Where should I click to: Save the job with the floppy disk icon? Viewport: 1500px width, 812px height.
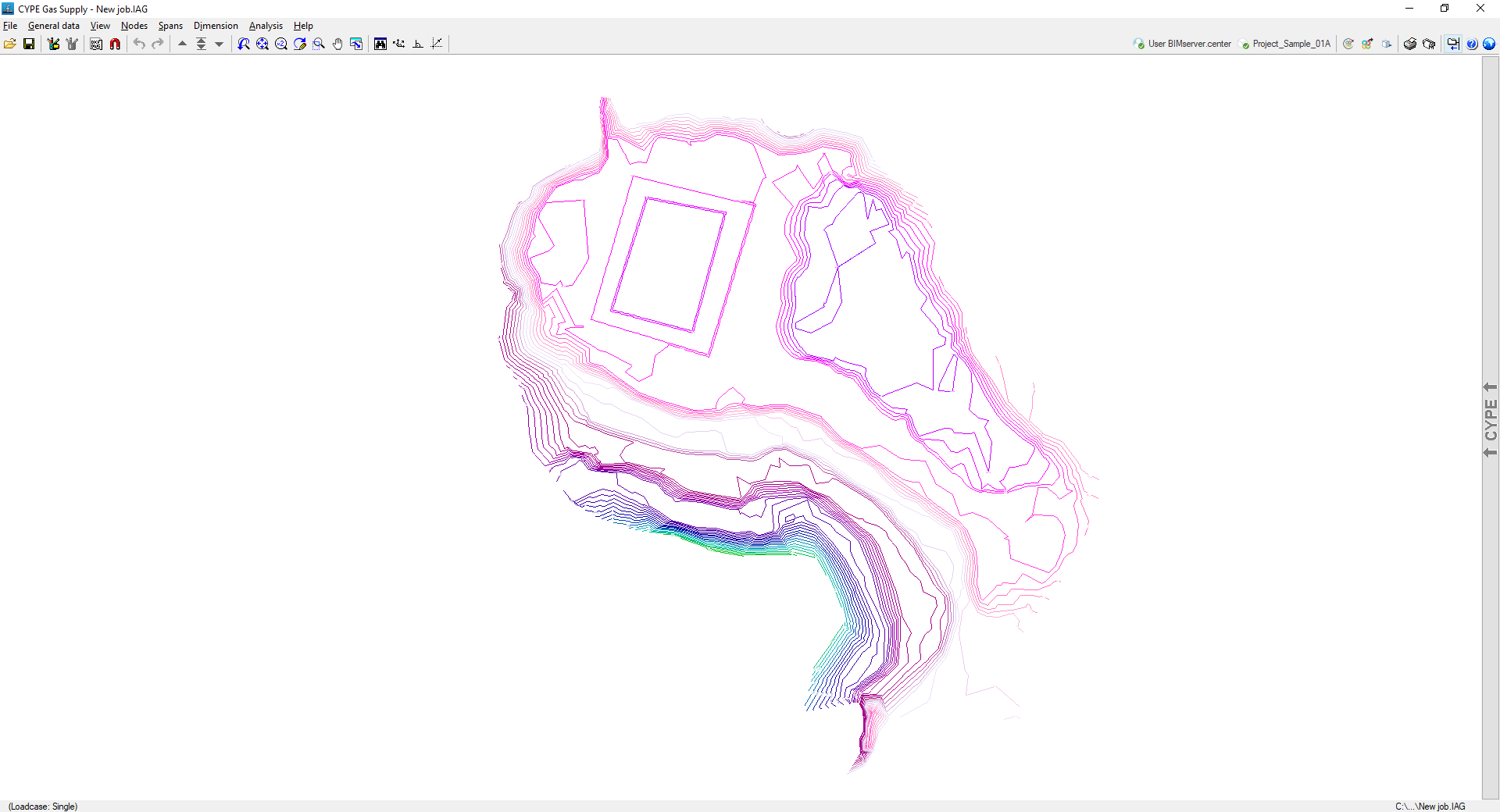tap(29, 44)
